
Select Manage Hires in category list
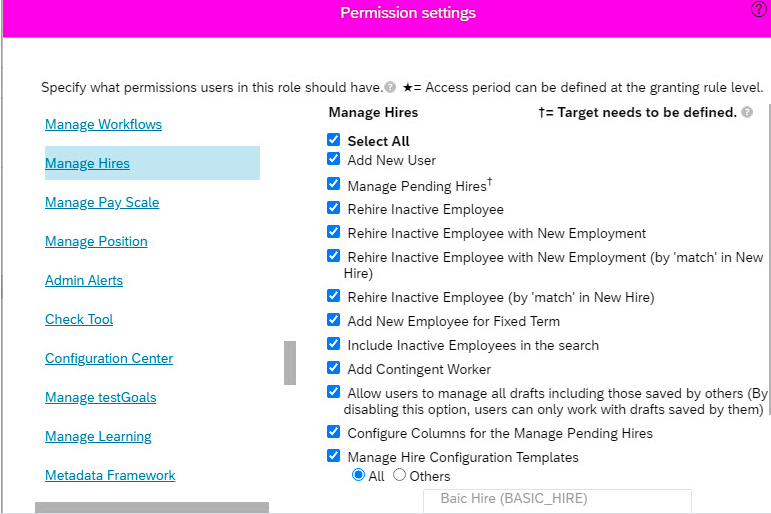(x=87, y=164)
